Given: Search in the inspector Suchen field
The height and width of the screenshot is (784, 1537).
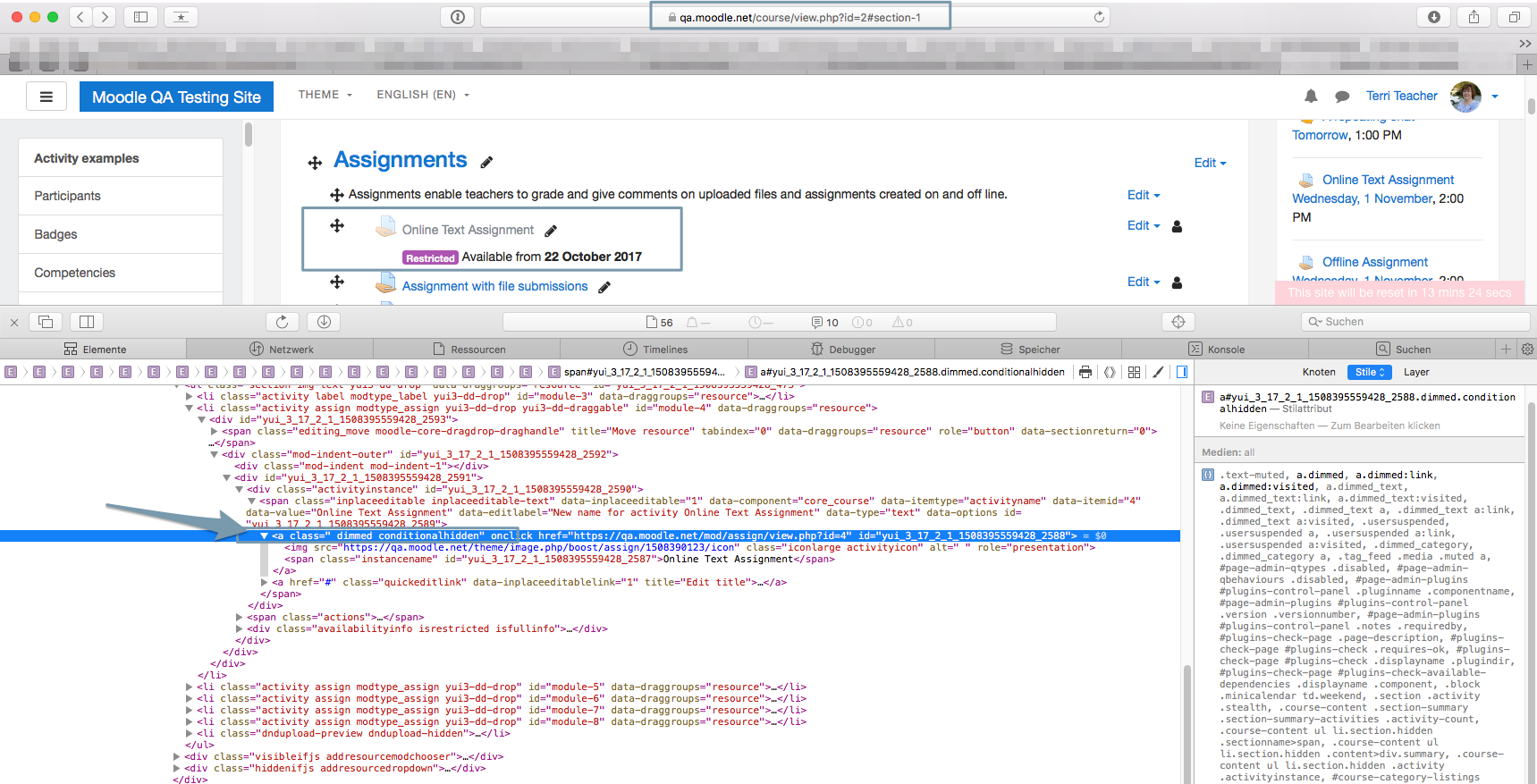Looking at the screenshot, I should pos(1415,322).
